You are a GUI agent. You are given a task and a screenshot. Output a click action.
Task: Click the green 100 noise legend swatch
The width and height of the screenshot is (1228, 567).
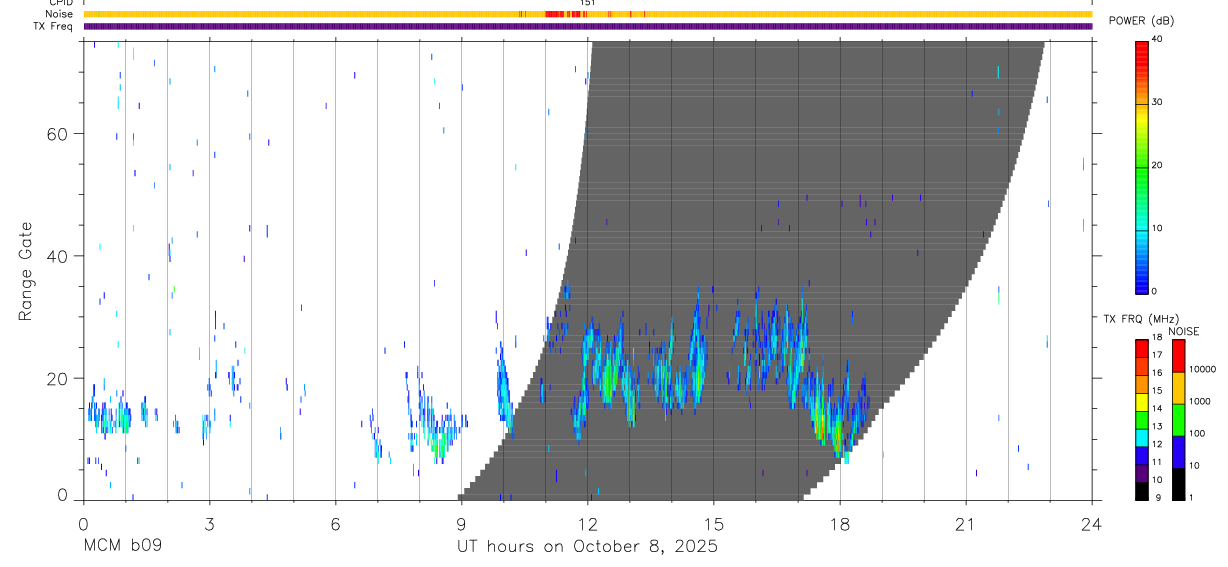click(x=1179, y=420)
